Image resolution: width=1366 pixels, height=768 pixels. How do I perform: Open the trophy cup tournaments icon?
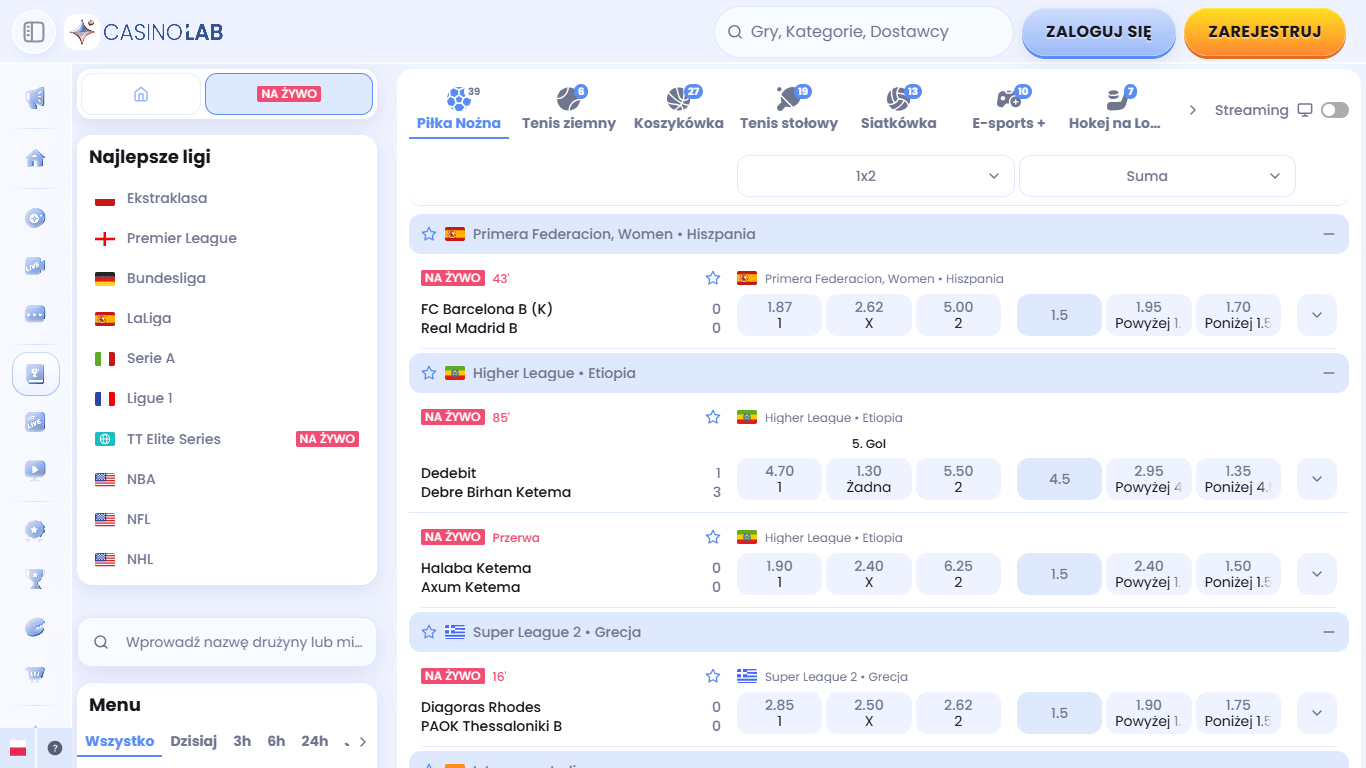pos(35,578)
